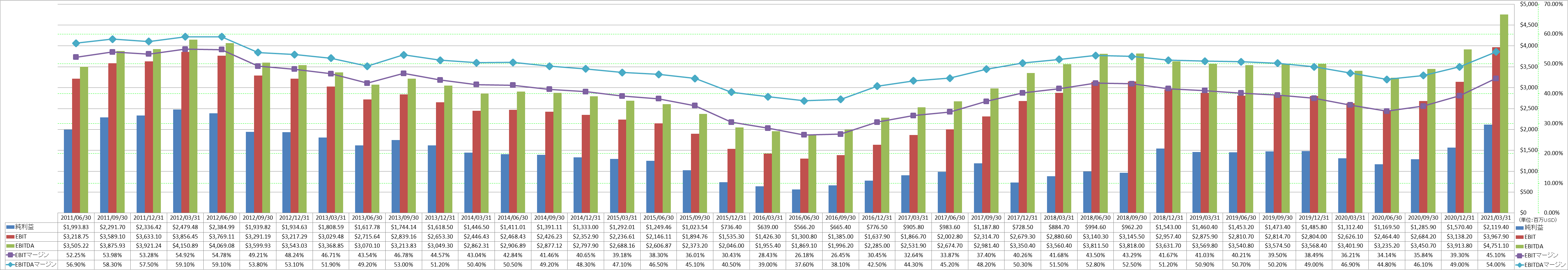Click EBITマージン entry in right-side legend
This screenshot has width=1568, height=270.
pos(1537,255)
